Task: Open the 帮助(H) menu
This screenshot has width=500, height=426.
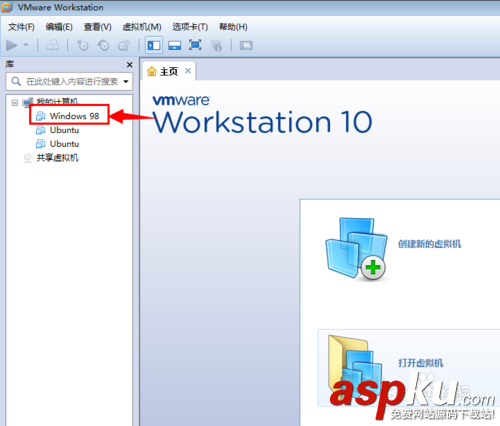Action: coord(233,27)
